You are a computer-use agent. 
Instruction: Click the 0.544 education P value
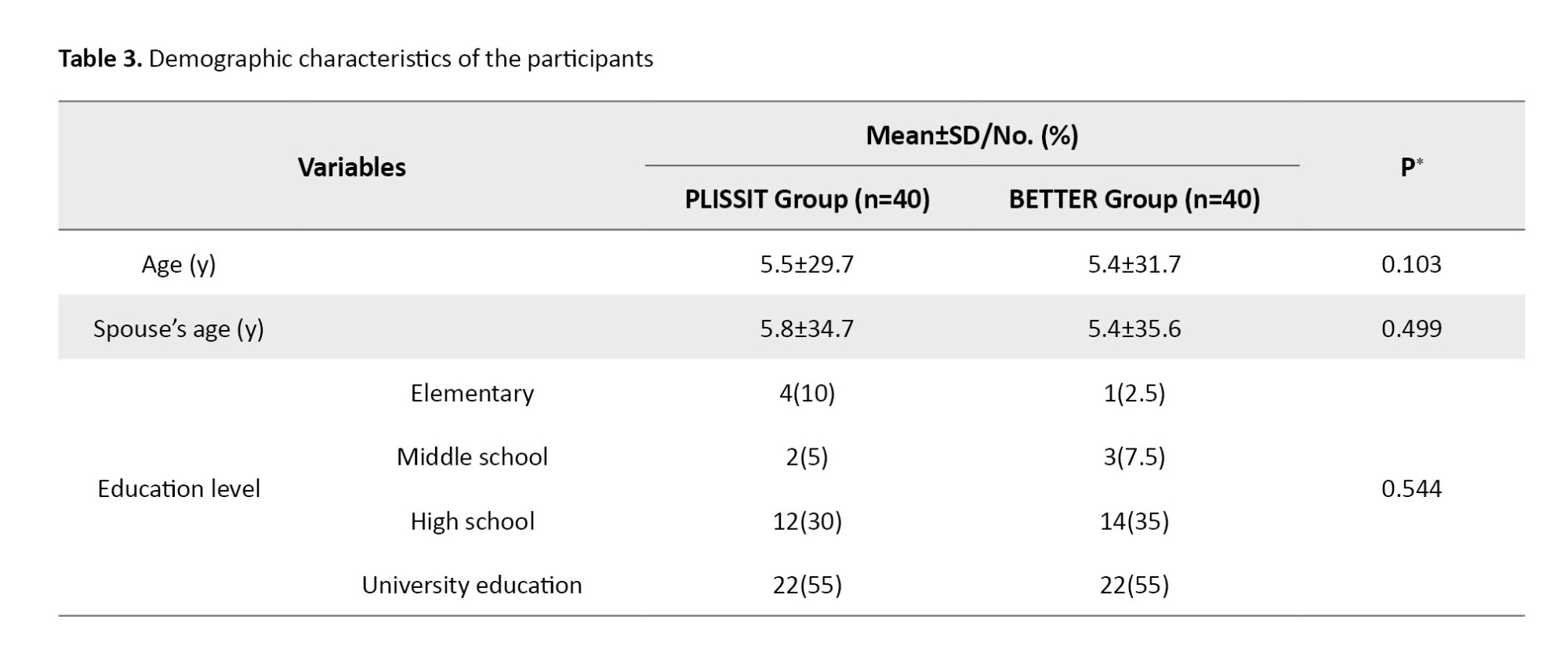(1411, 488)
